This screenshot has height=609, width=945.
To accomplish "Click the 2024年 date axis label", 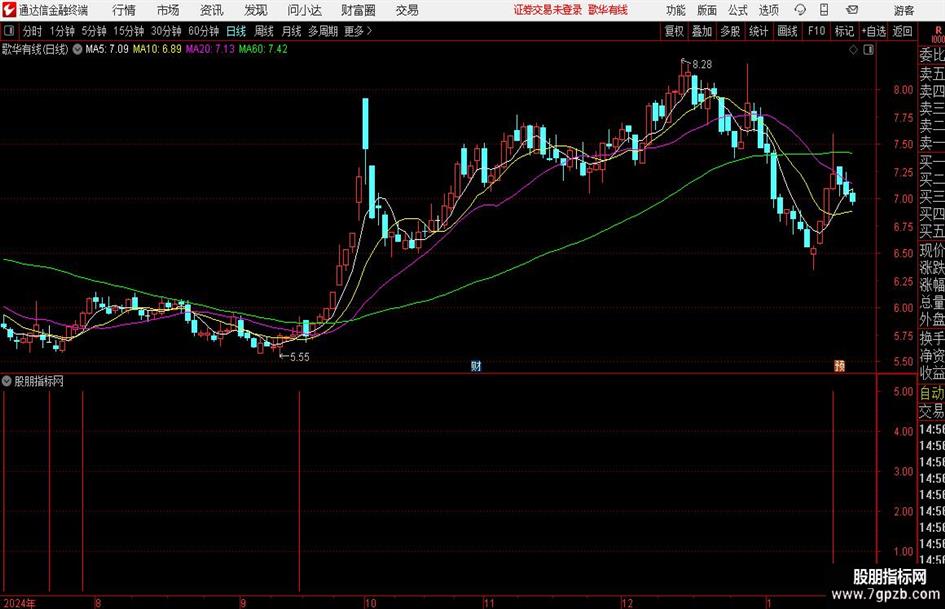I will pyautogui.click(x=20, y=603).
